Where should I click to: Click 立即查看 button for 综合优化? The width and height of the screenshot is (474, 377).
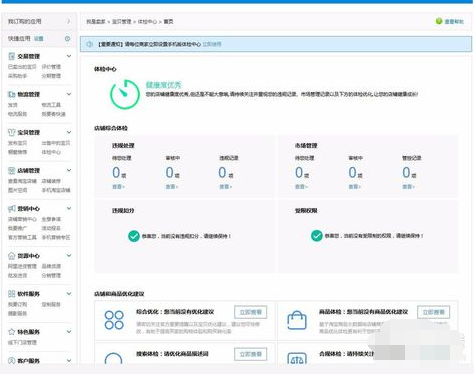pyautogui.click(x=251, y=312)
